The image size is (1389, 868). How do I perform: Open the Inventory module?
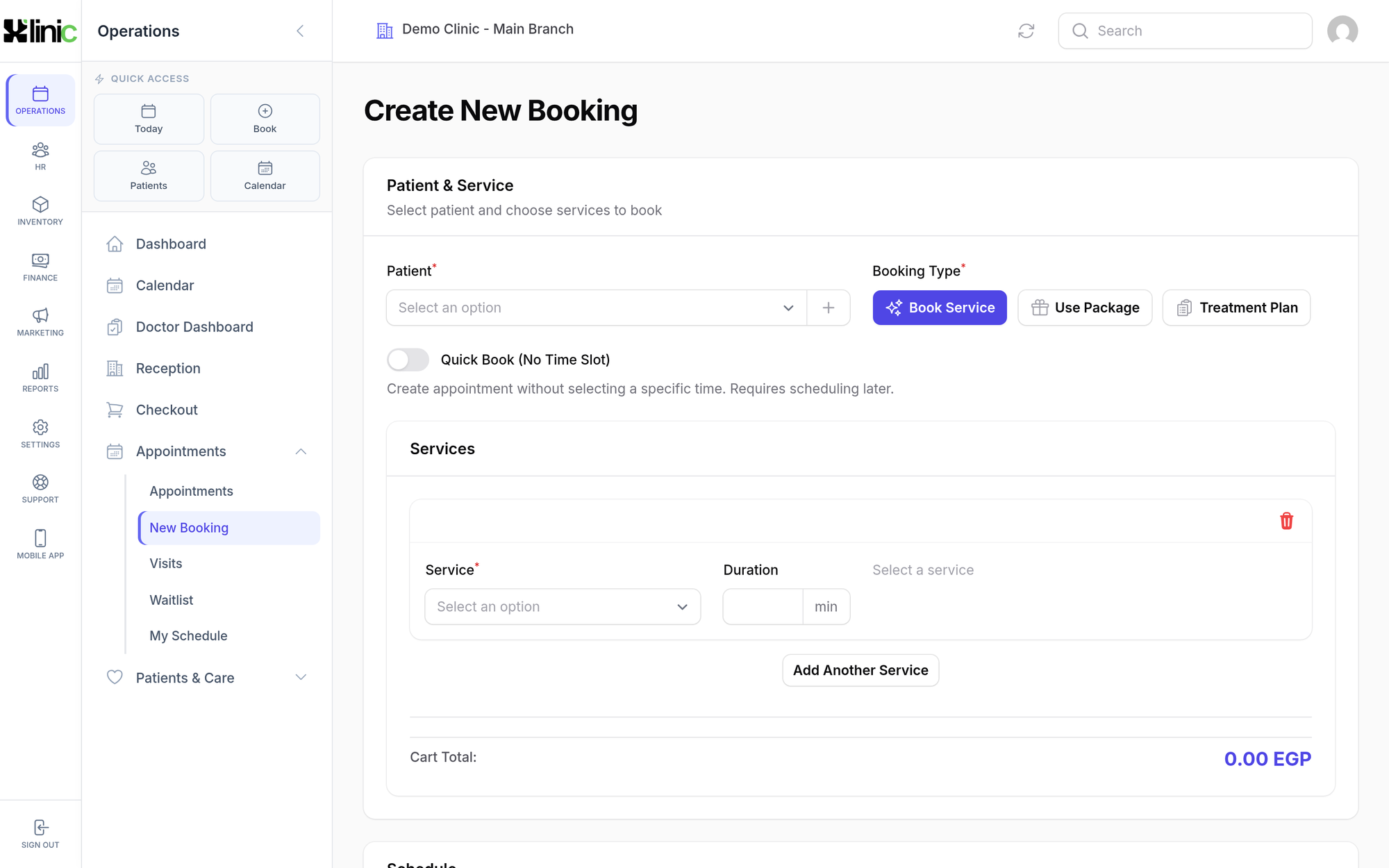click(40, 211)
